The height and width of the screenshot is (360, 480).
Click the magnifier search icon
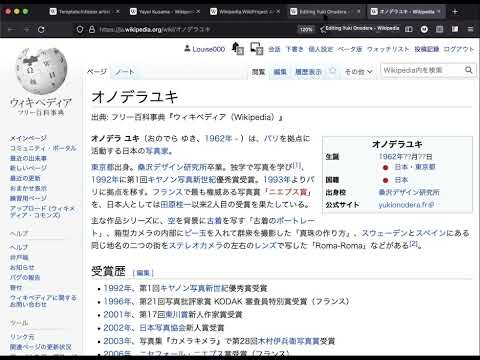[469, 70]
